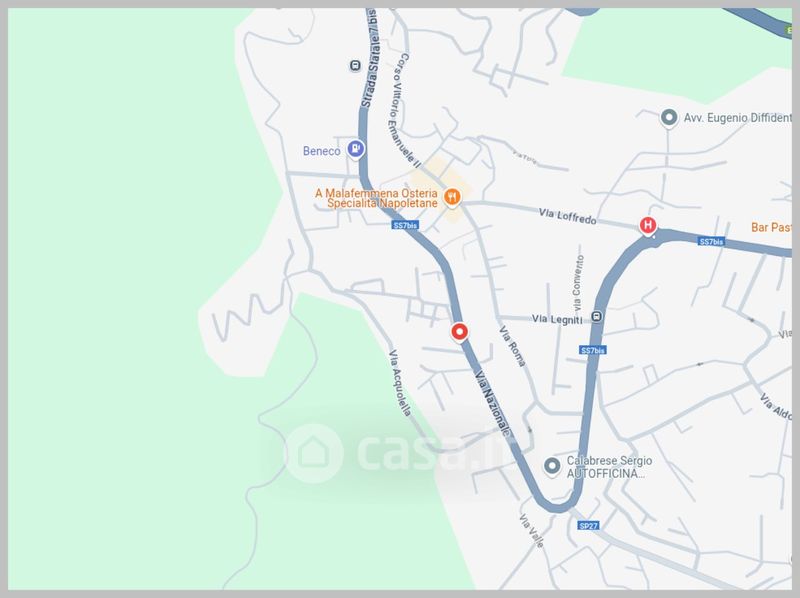
Task: Click the Via Acquolella street label
Action: [400, 383]
